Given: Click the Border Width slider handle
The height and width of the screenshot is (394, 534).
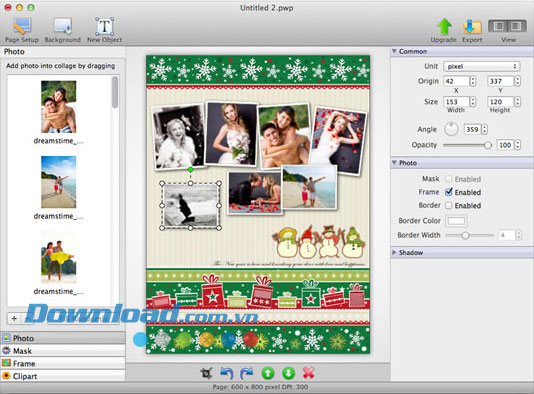Looking at the screenshot, I should point(466,235).
